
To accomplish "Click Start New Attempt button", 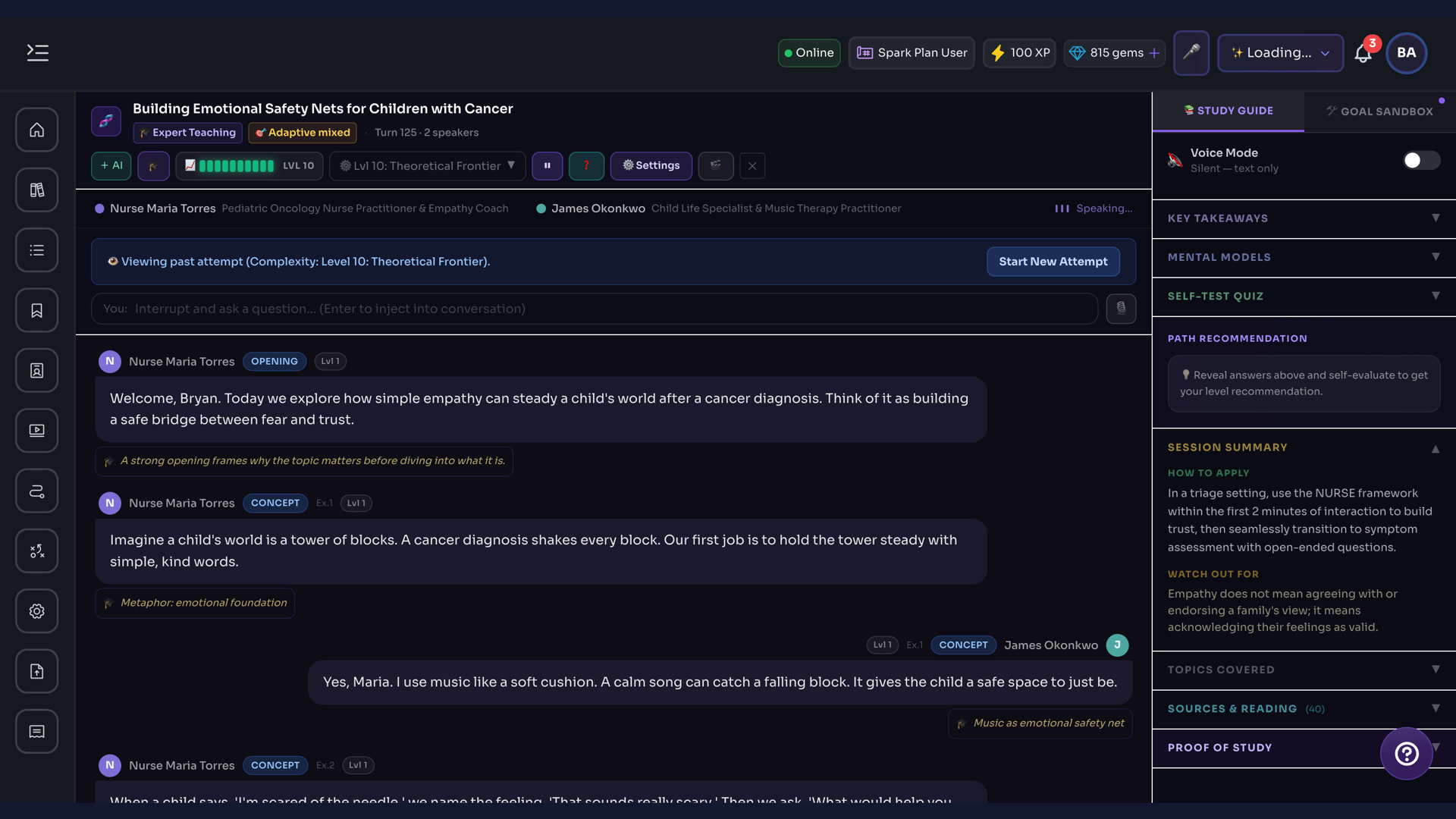I will click(x=1053, y=262).
